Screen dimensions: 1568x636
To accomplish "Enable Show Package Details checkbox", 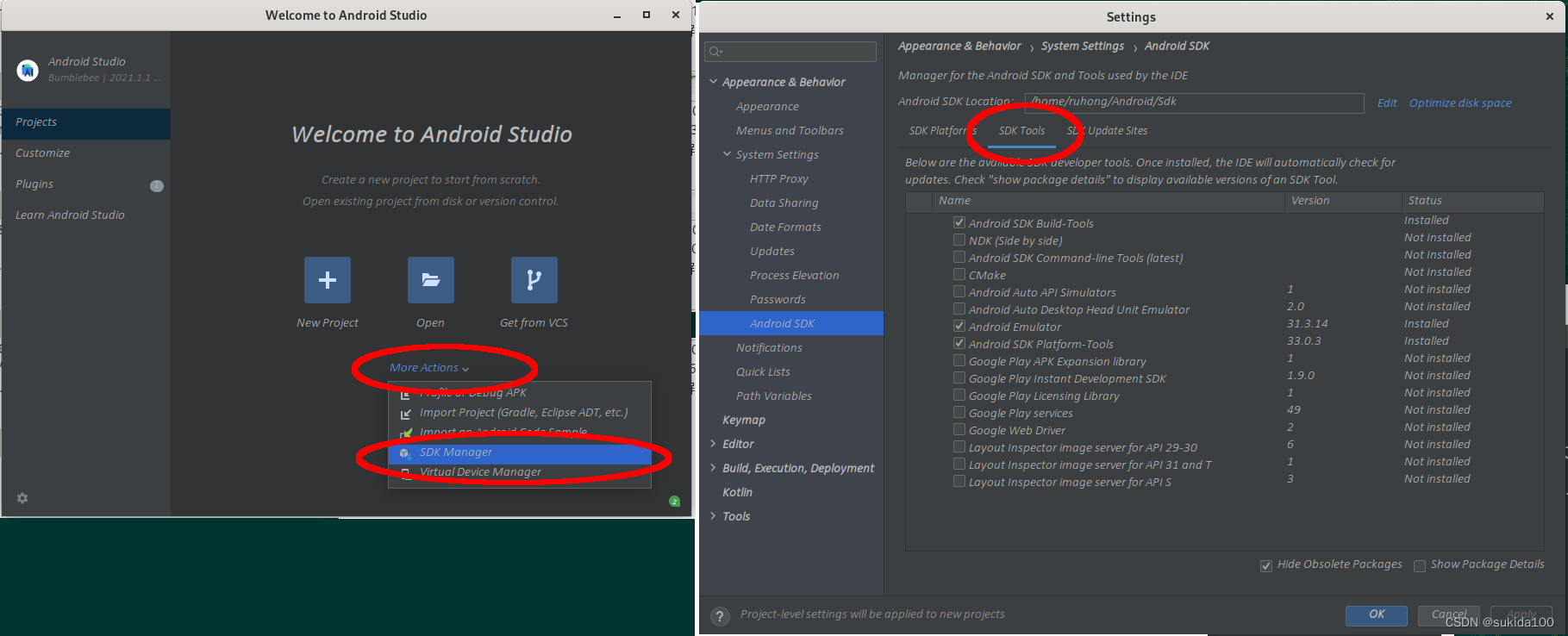I will (x=1420, y=566).
